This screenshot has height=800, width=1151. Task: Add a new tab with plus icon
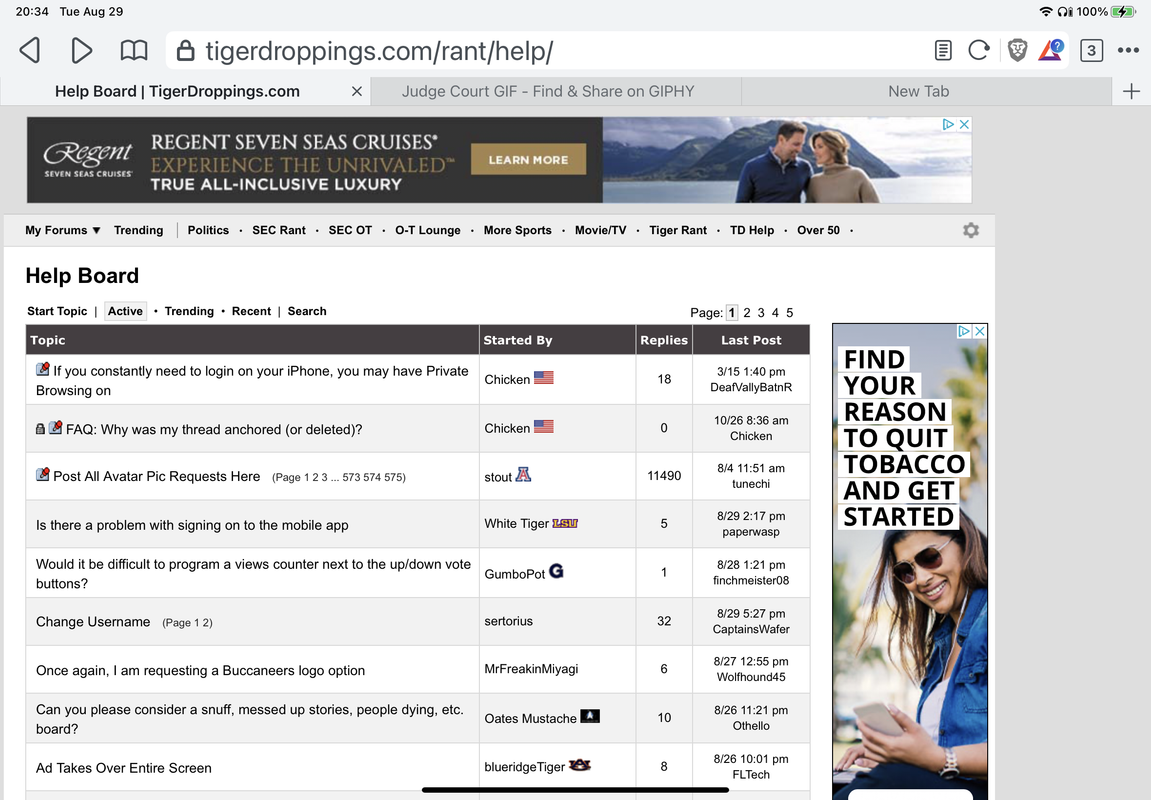pos(1131,91)
